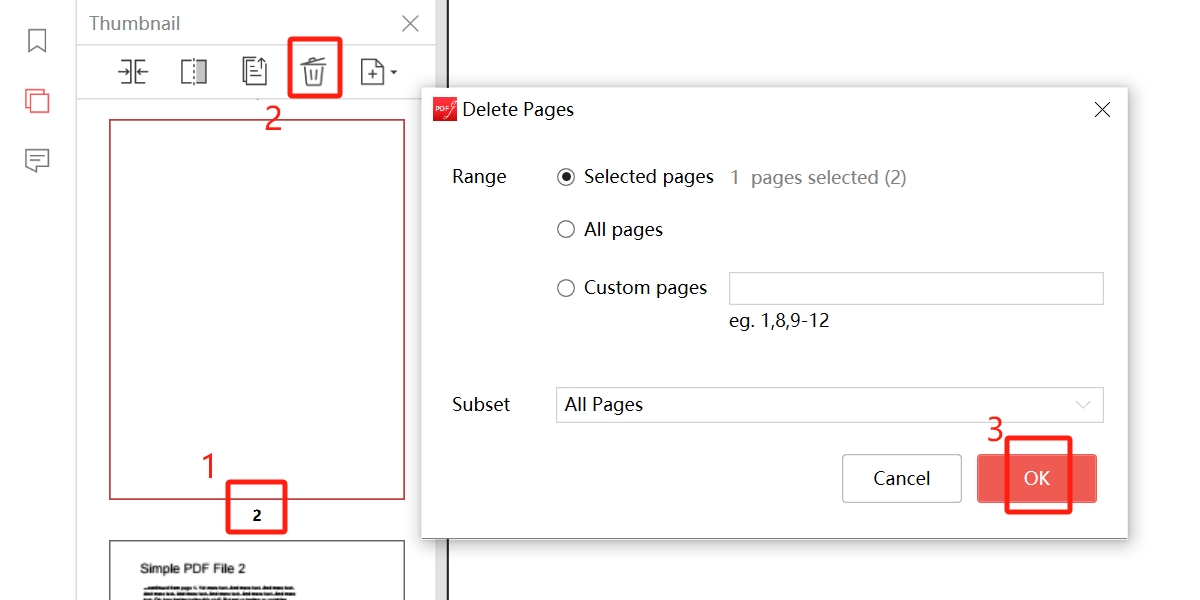Viewport: 1200px width, 600px height.
Task: Expand the Subset All Pages dropdown
Action: [x=829, y=405]
